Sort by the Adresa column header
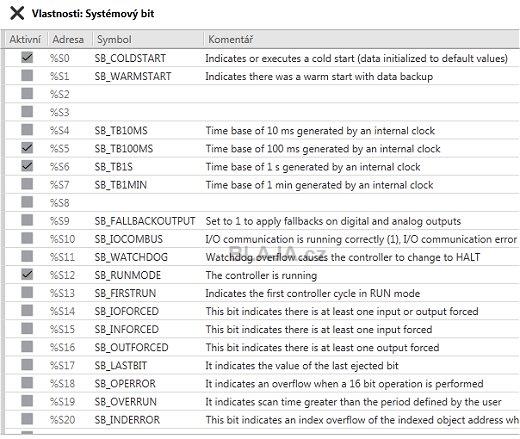The image size is (520, 439). [70, 39]
